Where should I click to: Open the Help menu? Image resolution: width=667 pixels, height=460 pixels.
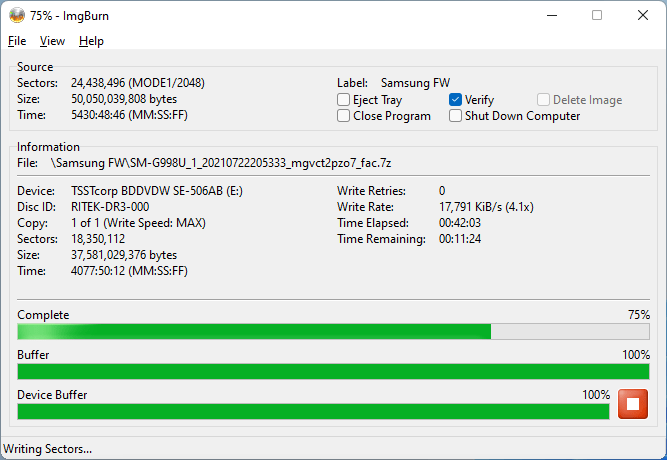91,41
